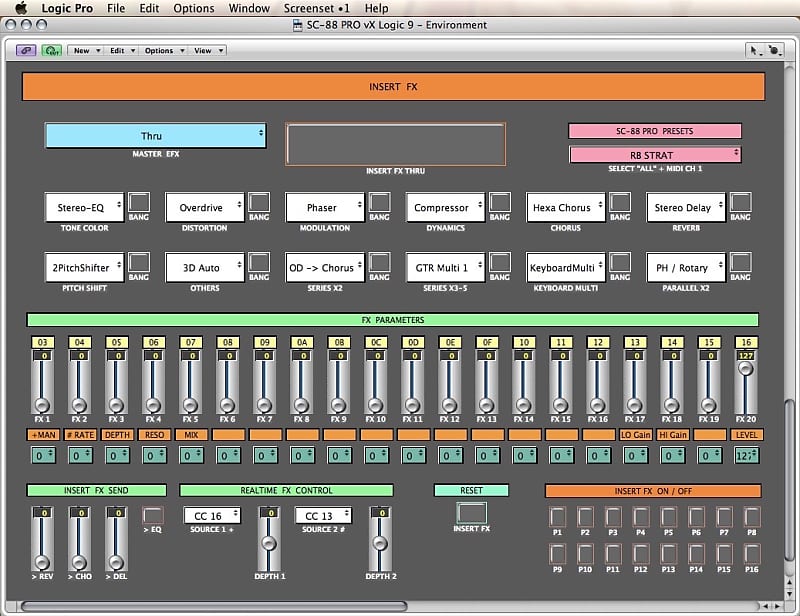800x616 pixels.
Task: Click BANG button next to 3D Auto
Action: pos(259,262)
